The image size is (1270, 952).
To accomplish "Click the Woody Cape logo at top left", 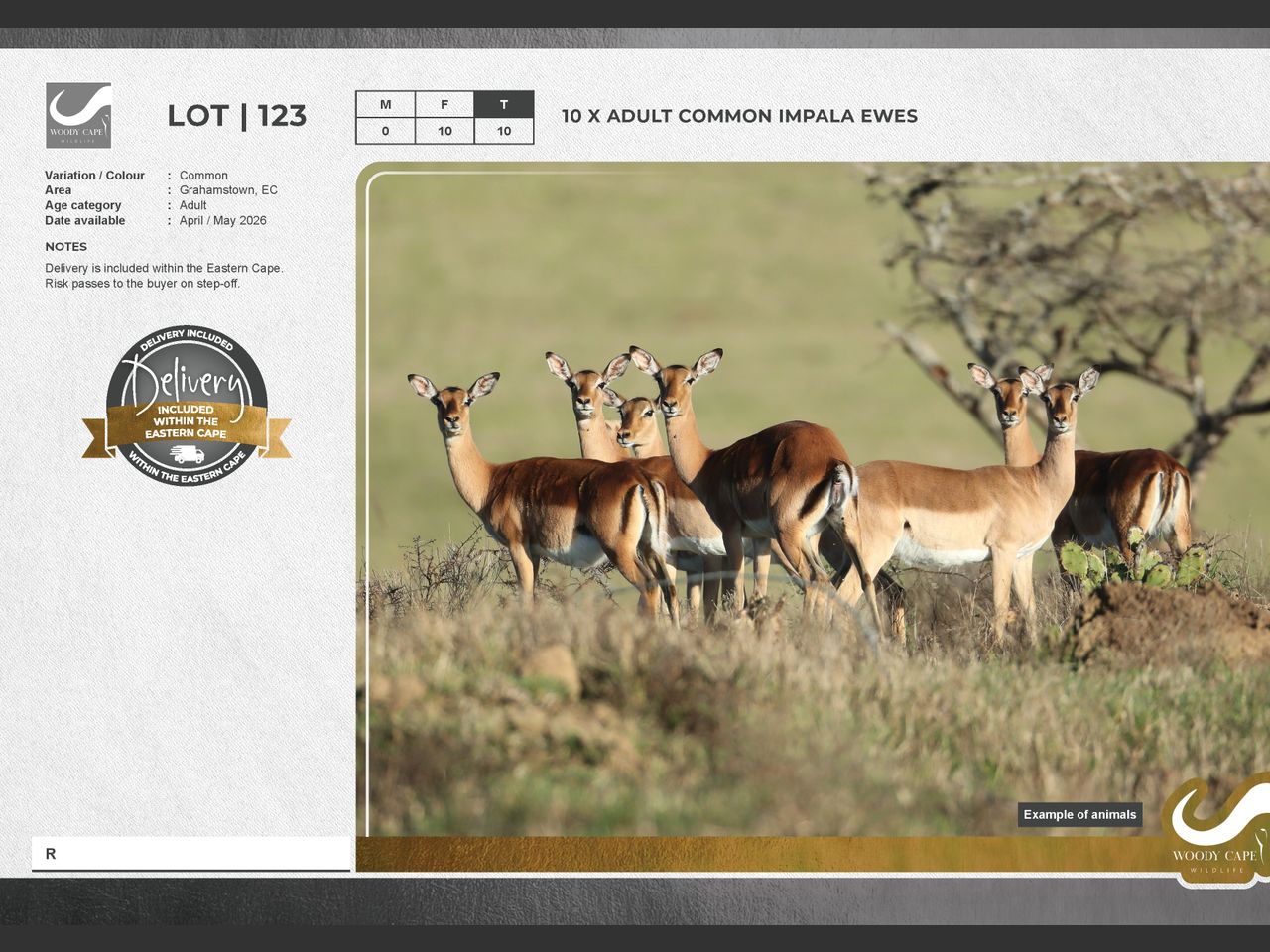I will click(x=78, y=115).
